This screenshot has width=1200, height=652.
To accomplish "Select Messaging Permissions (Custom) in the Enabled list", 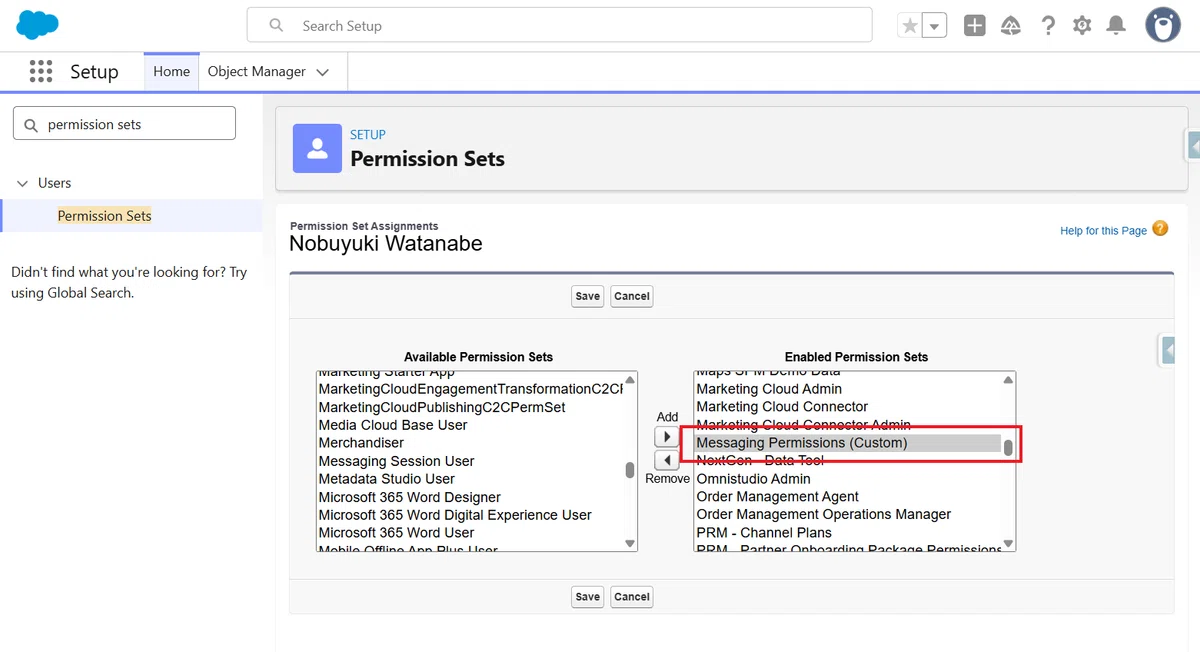I will (848, 443).
